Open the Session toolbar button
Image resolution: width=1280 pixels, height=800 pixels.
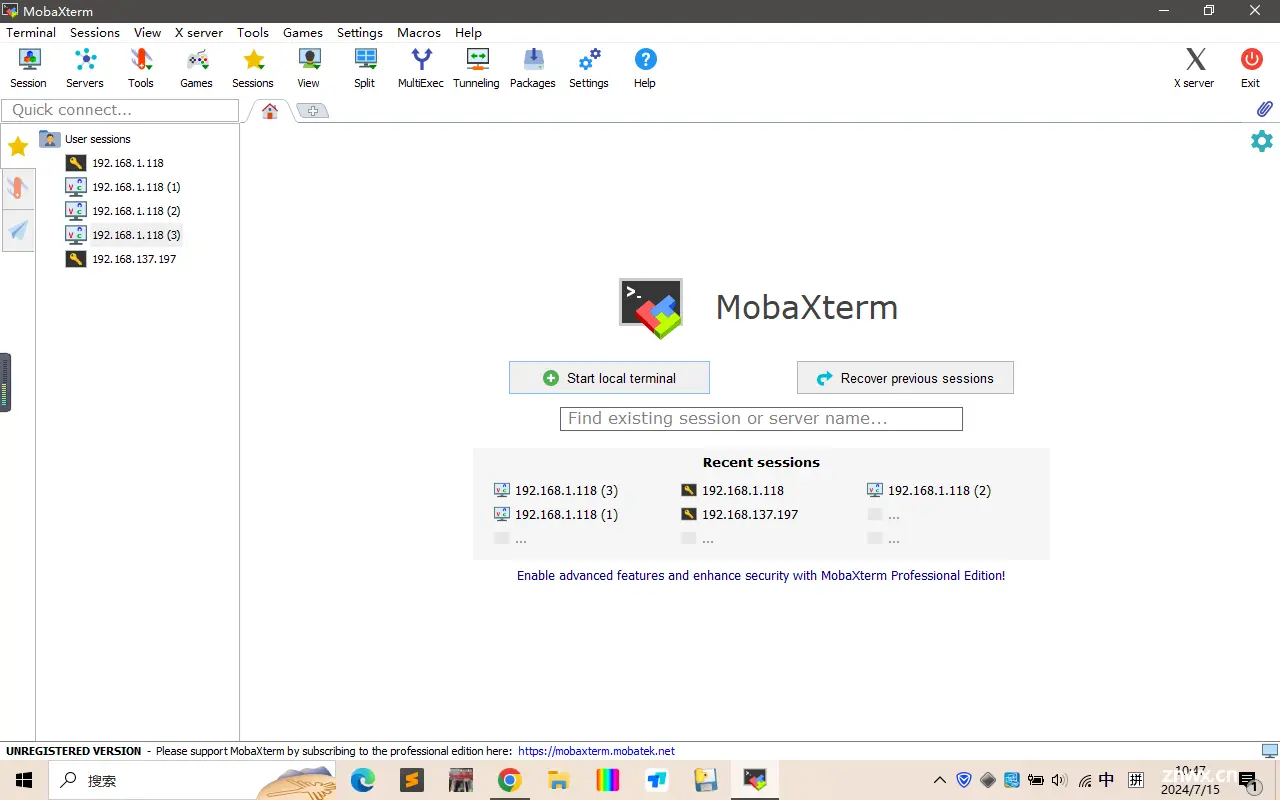28,68
